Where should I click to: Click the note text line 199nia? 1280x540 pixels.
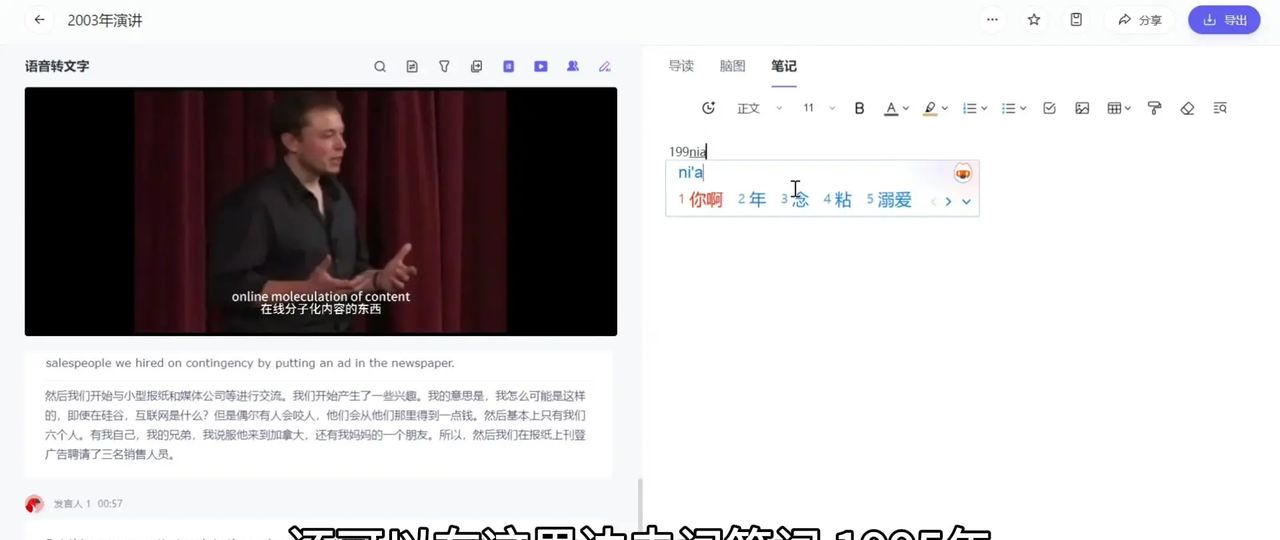pos(688,151)
